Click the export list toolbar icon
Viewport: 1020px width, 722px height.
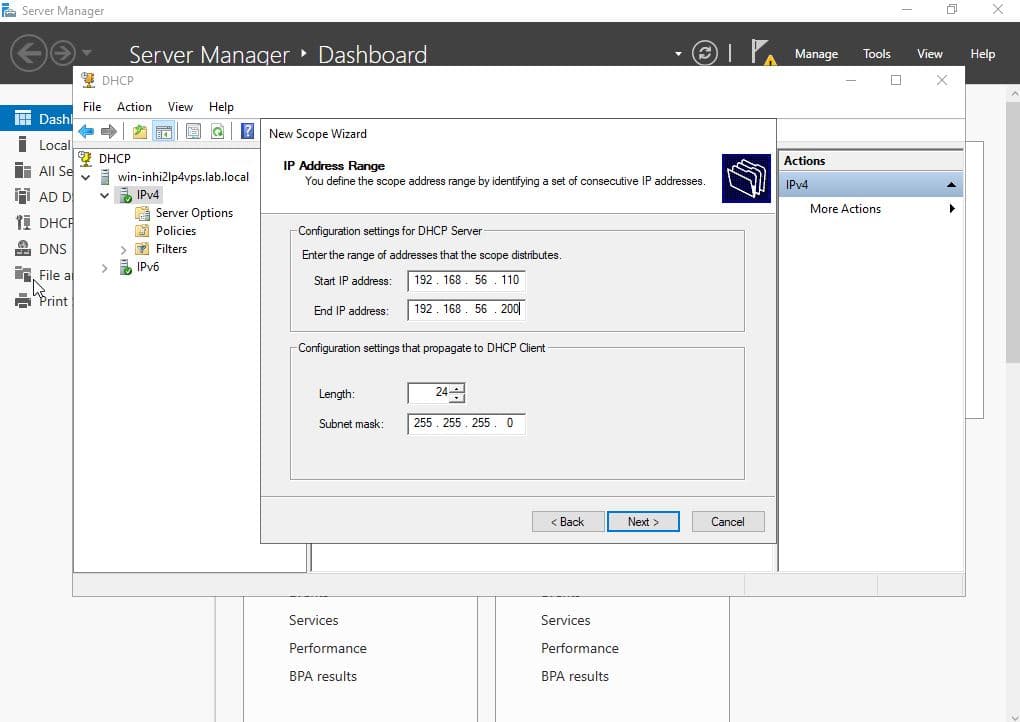click(x=193, y=132)
